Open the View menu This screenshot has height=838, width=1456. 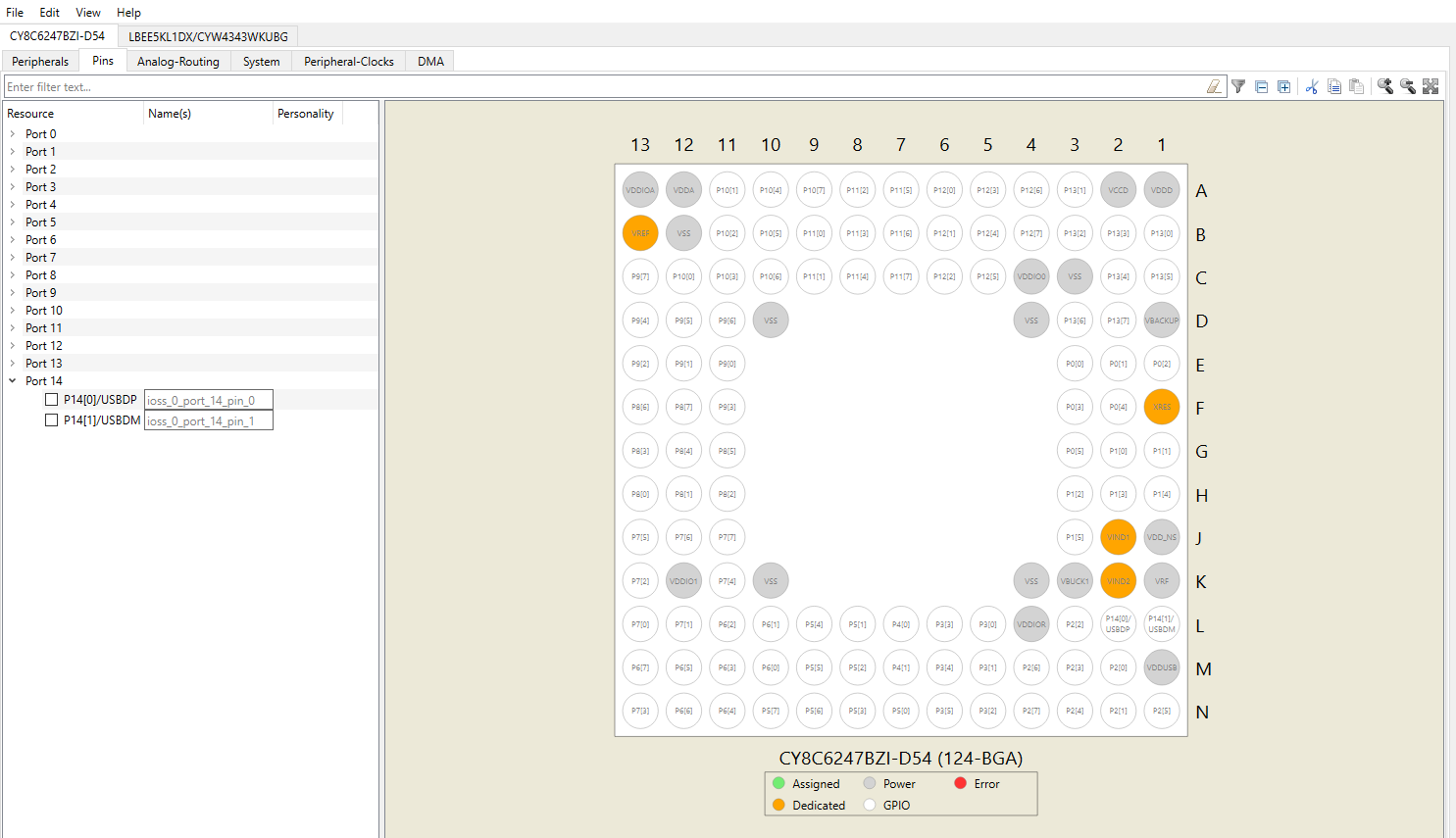click(x=88, y=13)
